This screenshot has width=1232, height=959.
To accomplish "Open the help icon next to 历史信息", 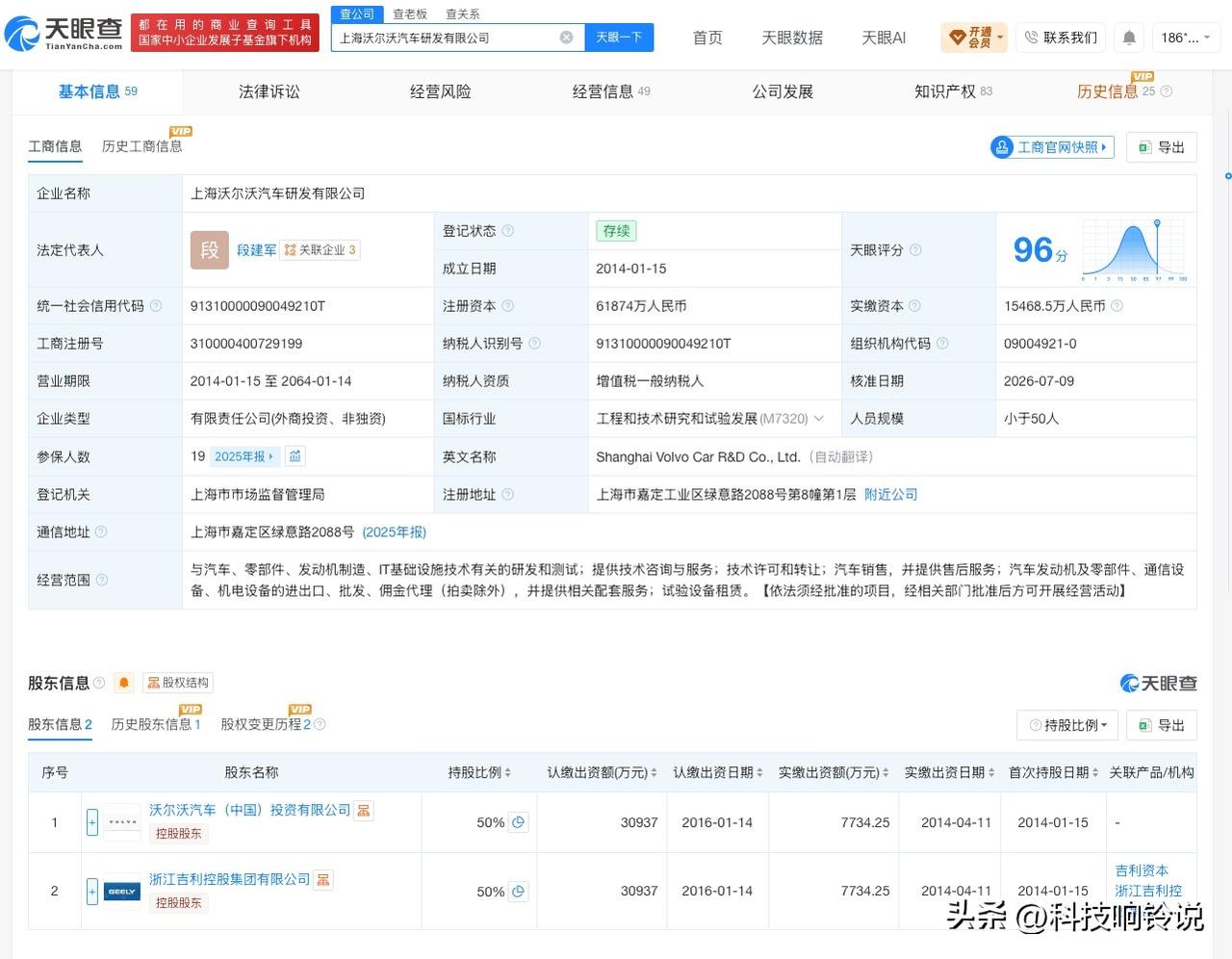I will coord(1167,91).
